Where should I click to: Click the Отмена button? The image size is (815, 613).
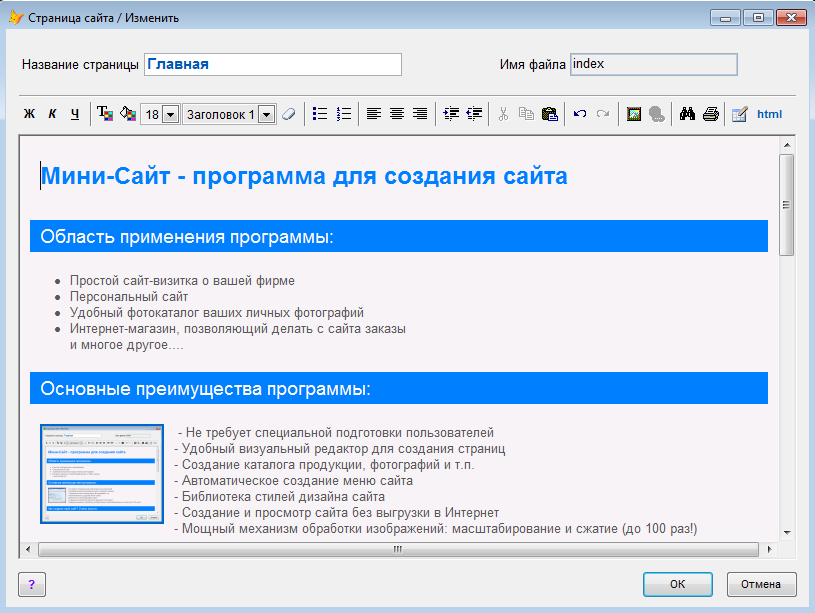coord(761,584)
